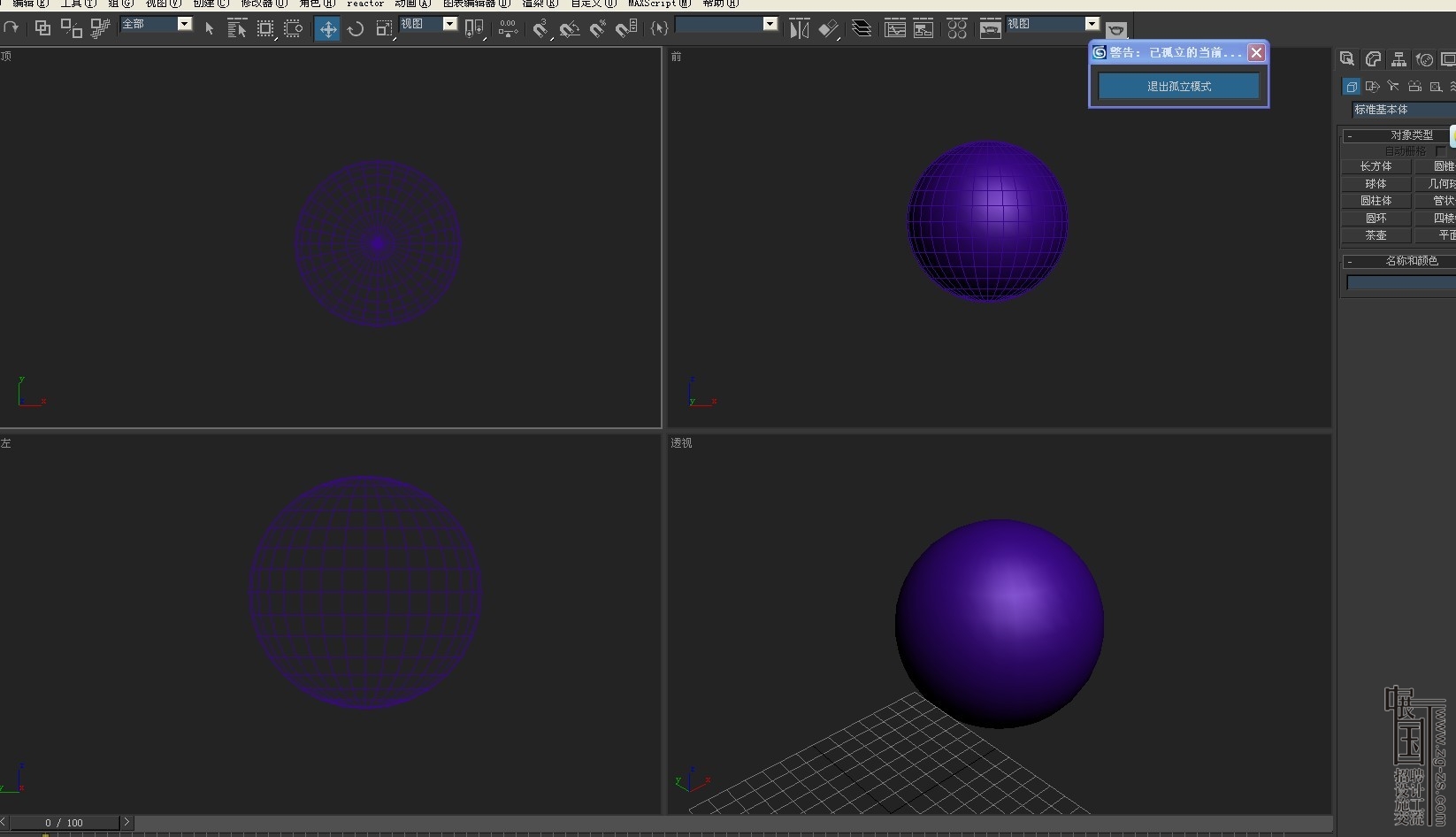Select the Geometry category icon
Screen dimensions: 1456x837
[1351, 86]
